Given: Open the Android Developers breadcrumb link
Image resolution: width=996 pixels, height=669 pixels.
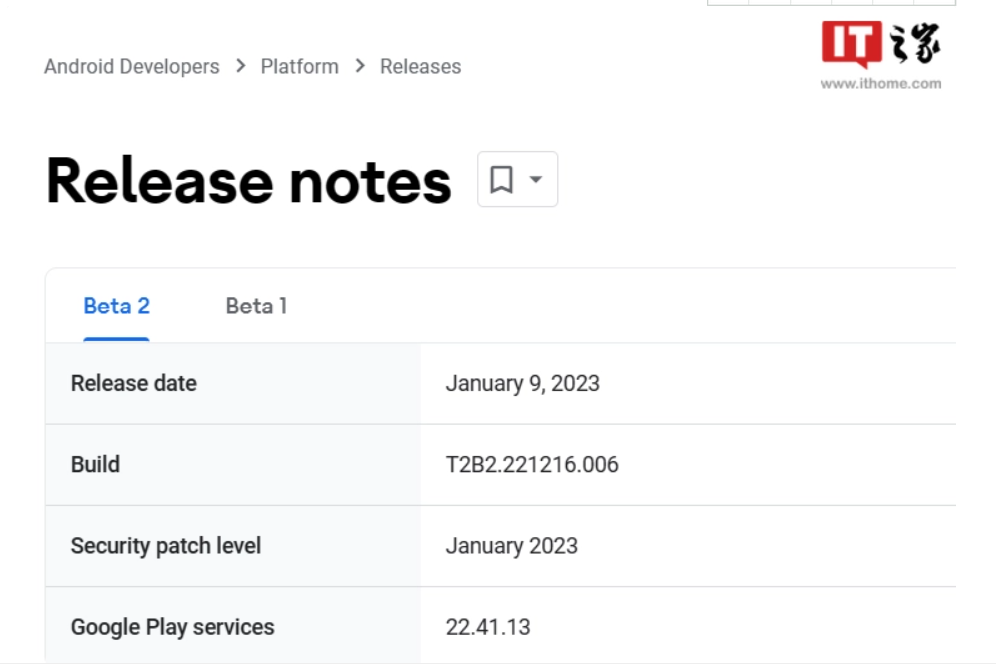Looking at the screenshot, I should (x=131, y=66).
